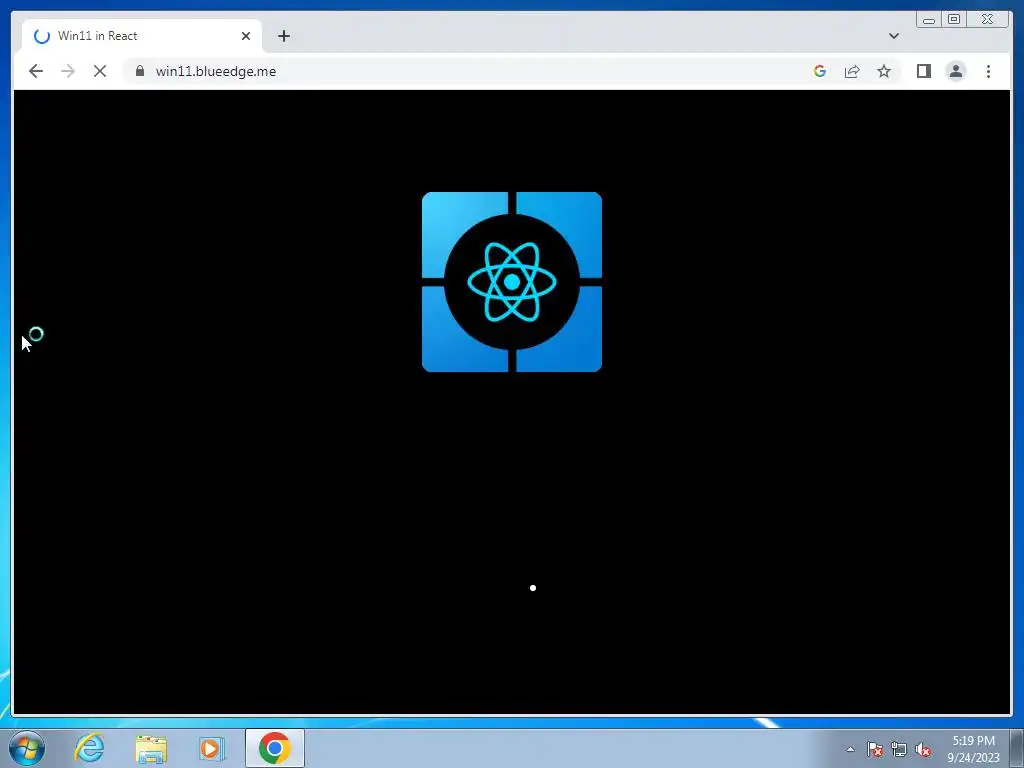Open the Windows Start menu orb

click(x=27, y=748)
